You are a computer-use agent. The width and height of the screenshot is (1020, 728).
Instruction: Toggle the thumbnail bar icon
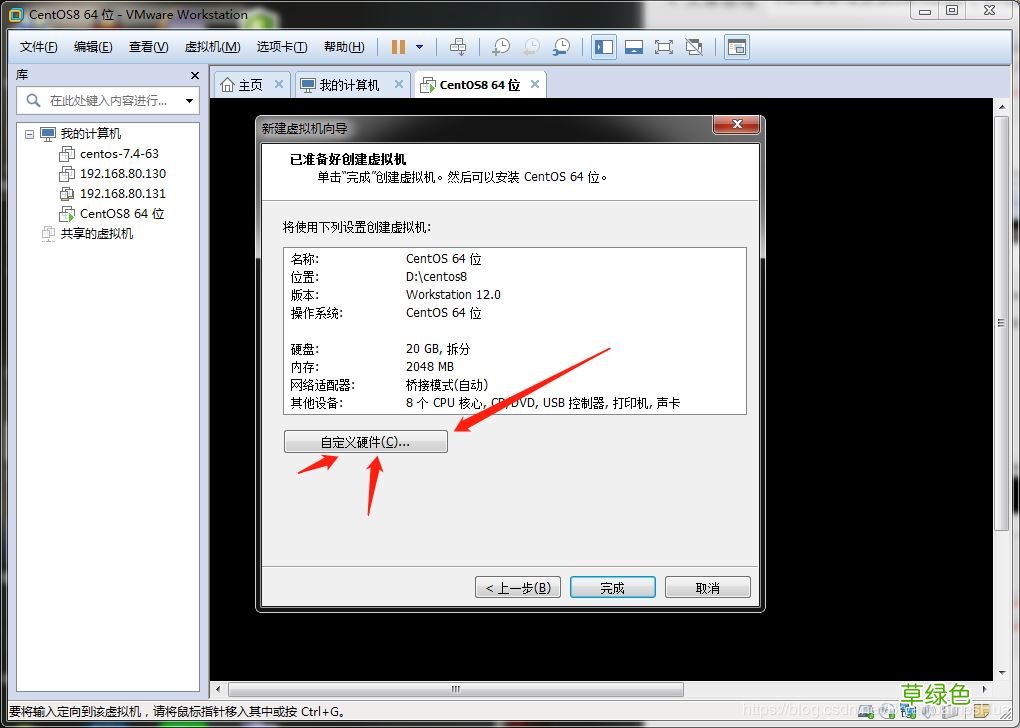coord(634,47)
